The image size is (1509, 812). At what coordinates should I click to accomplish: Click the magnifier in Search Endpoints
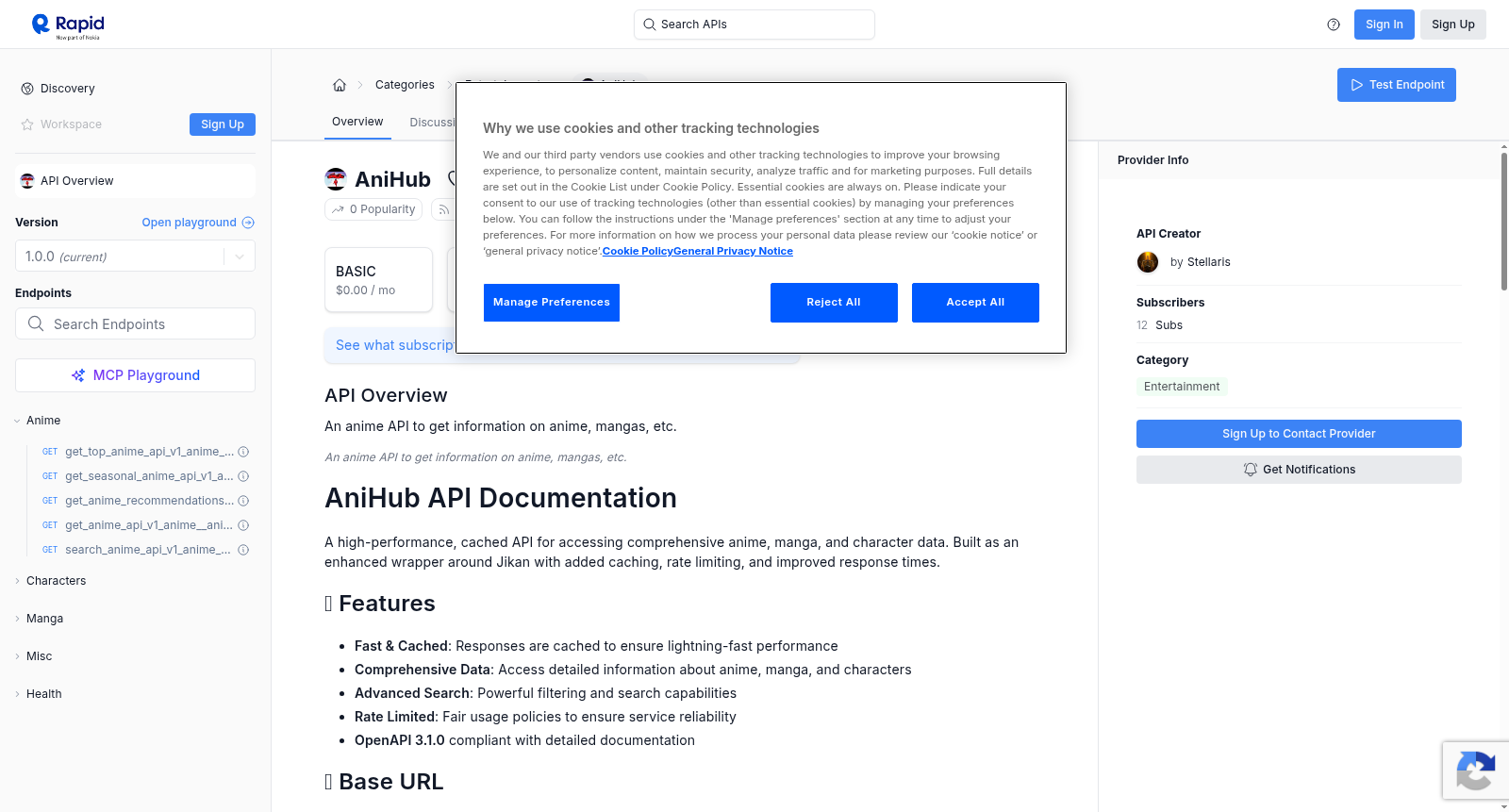tap(36, 323)
